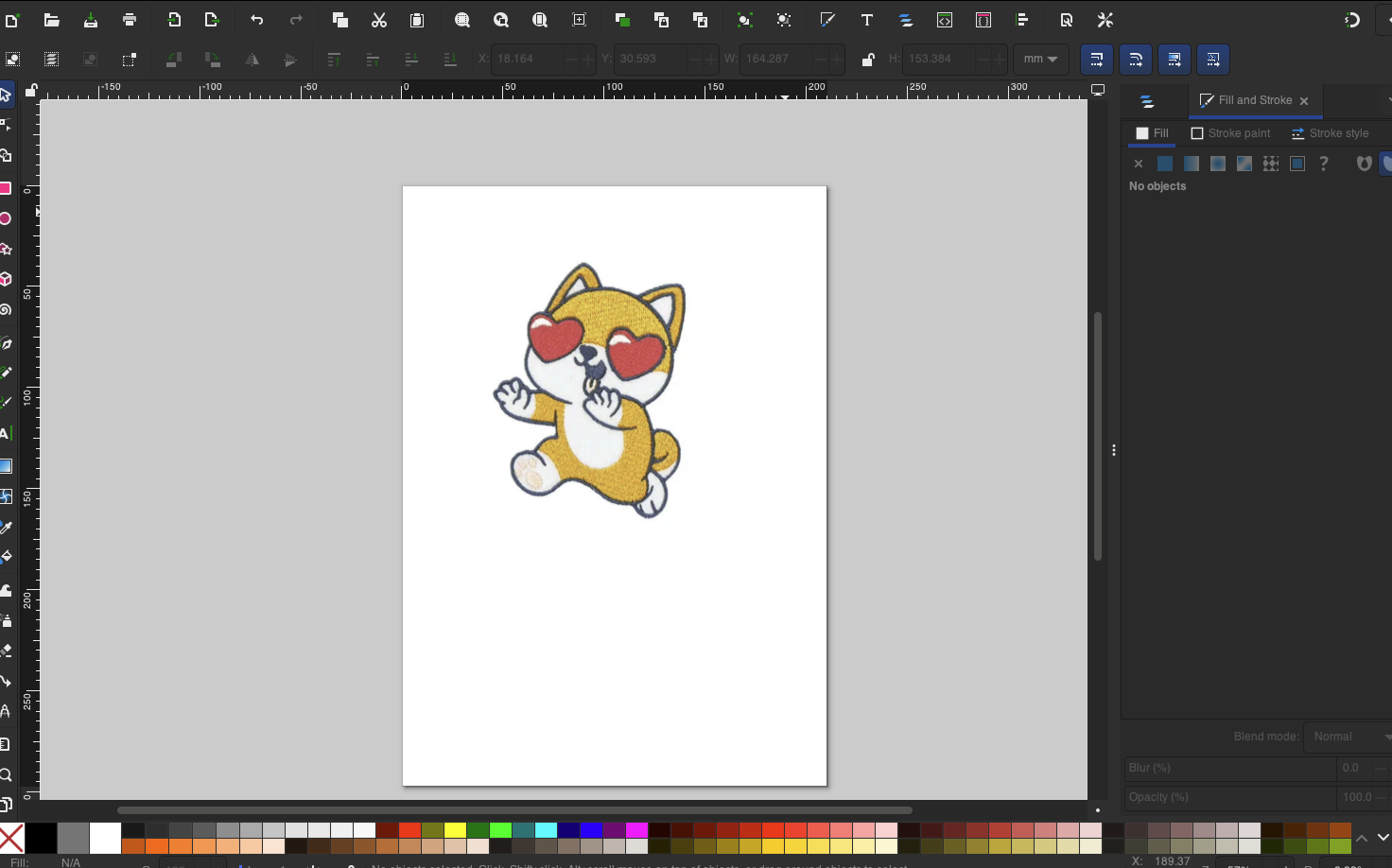Select the Spiral tool
This screenshot has height=868, width=1392.
(x=6, y=309)
